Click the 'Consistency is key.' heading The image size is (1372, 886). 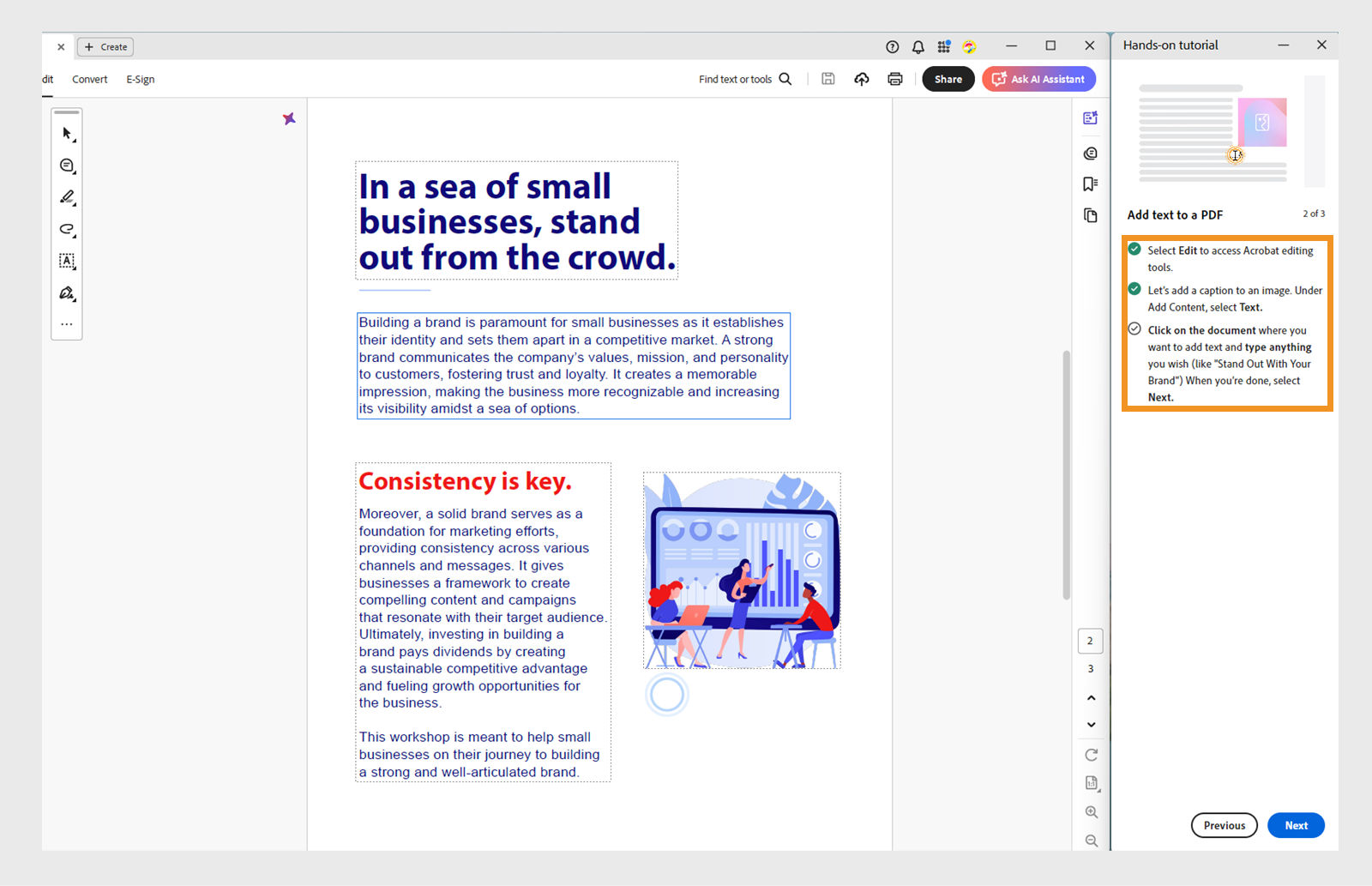pos(465,481)
